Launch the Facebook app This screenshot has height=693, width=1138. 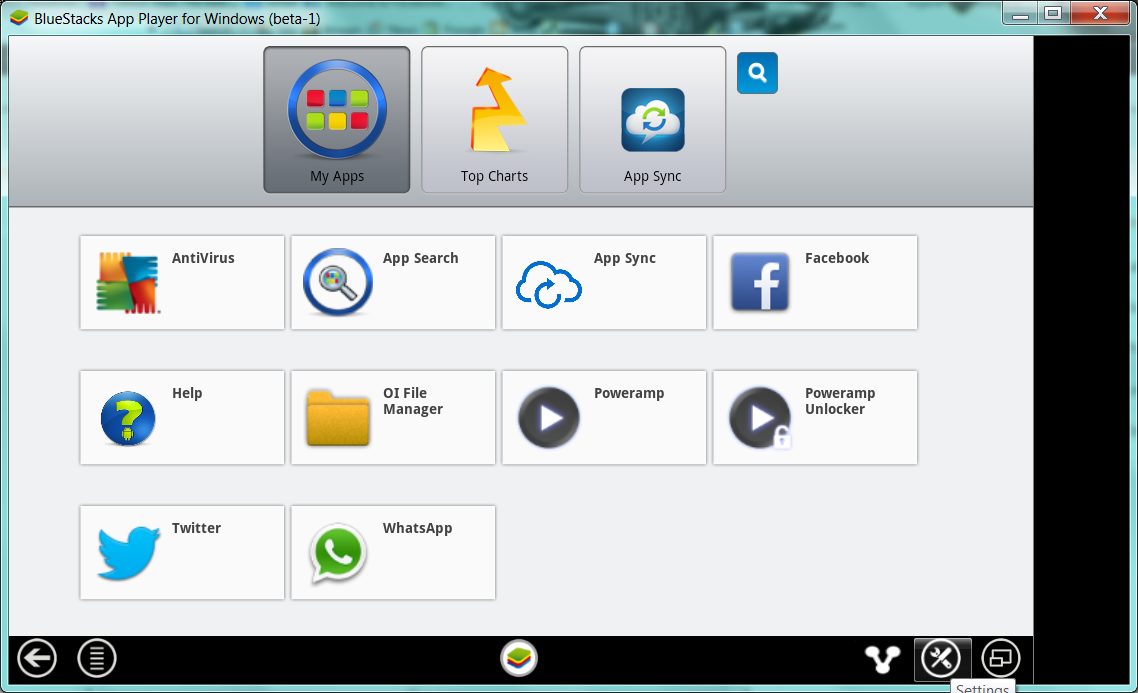815,282
